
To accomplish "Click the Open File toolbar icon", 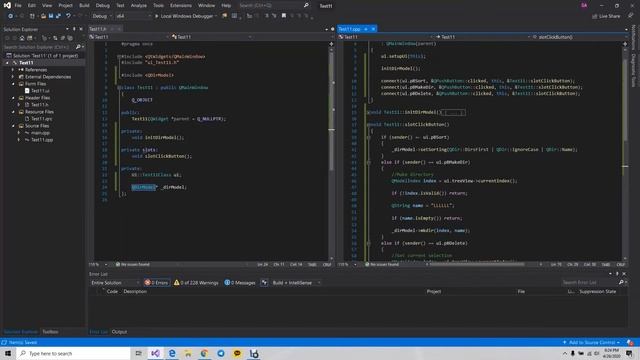I will pos(43,16).
